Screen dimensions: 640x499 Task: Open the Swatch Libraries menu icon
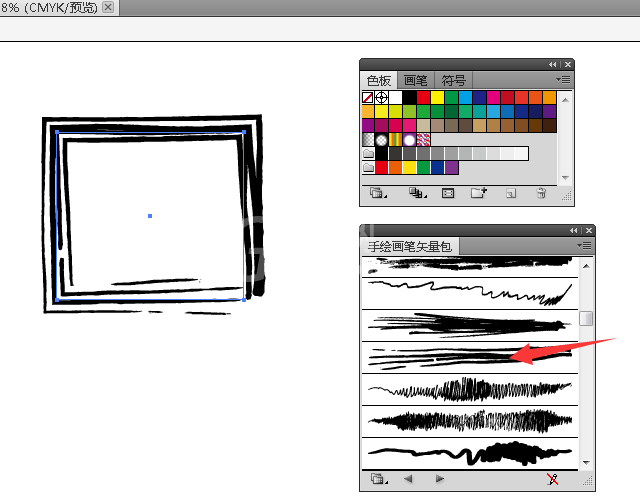pyautogui.click(x=378, y=193)
